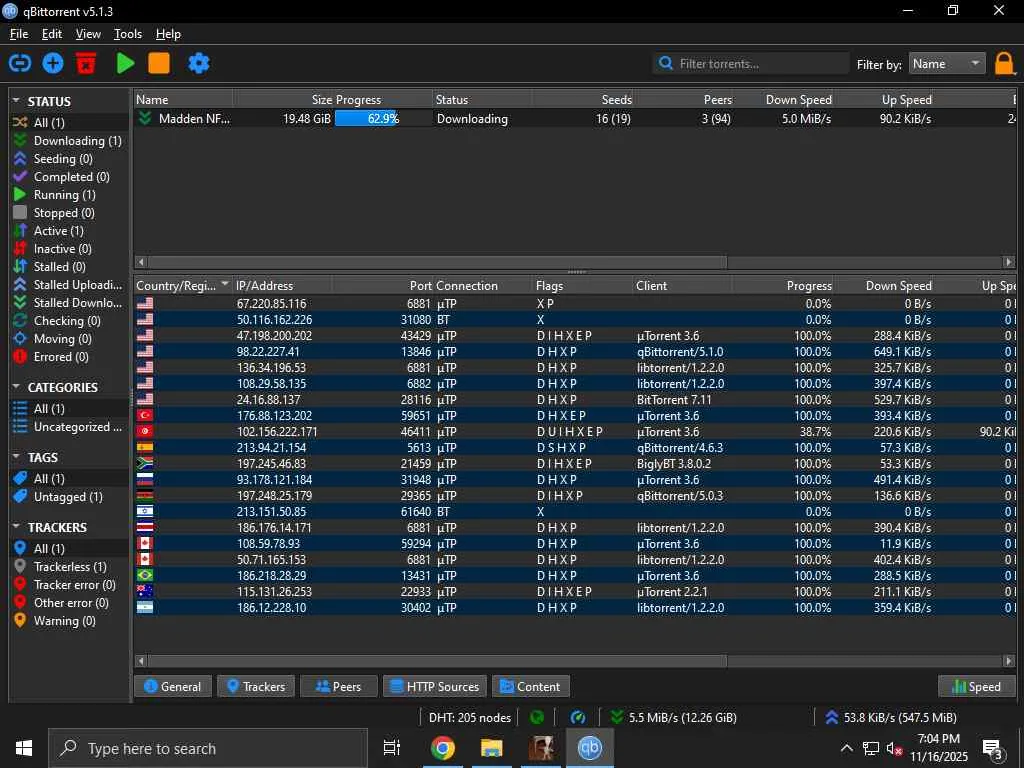Collapse the TRACKERS section
Viewport: 1024px width, 768px height.
pyautogui.click(x=16, y=526)
